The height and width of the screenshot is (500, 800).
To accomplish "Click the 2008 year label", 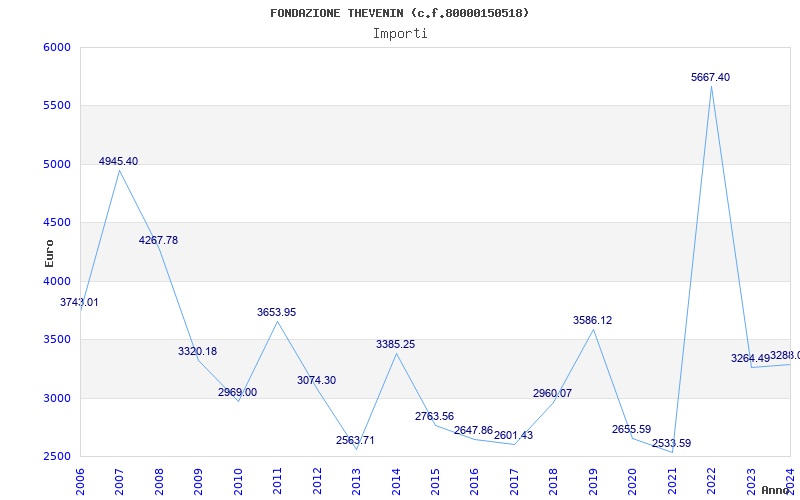I will point(159,481).
